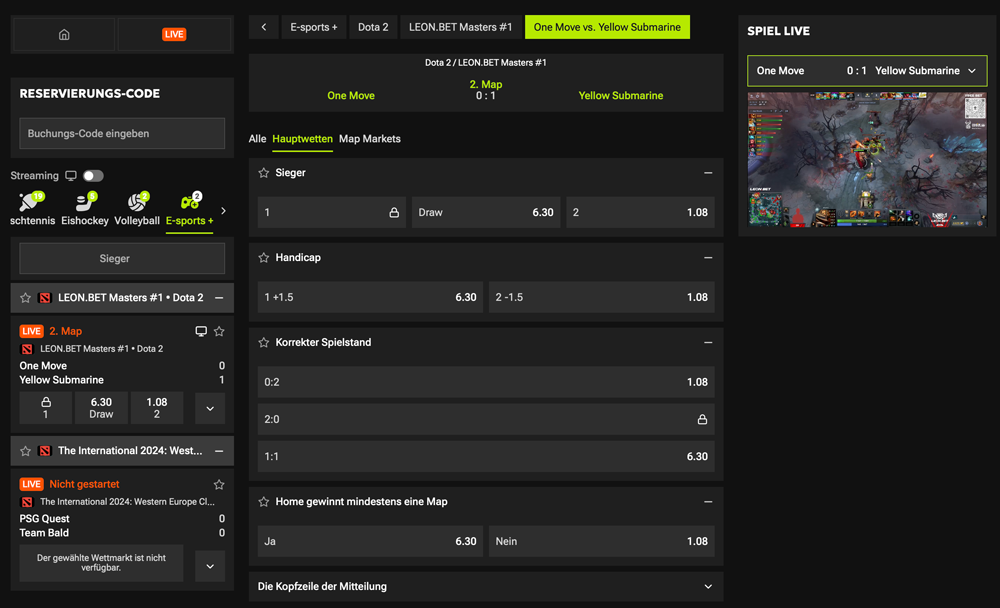Click the green One Move vs. Yellow Submarine button
The image size is (1000, 608).
coord(607,27)
